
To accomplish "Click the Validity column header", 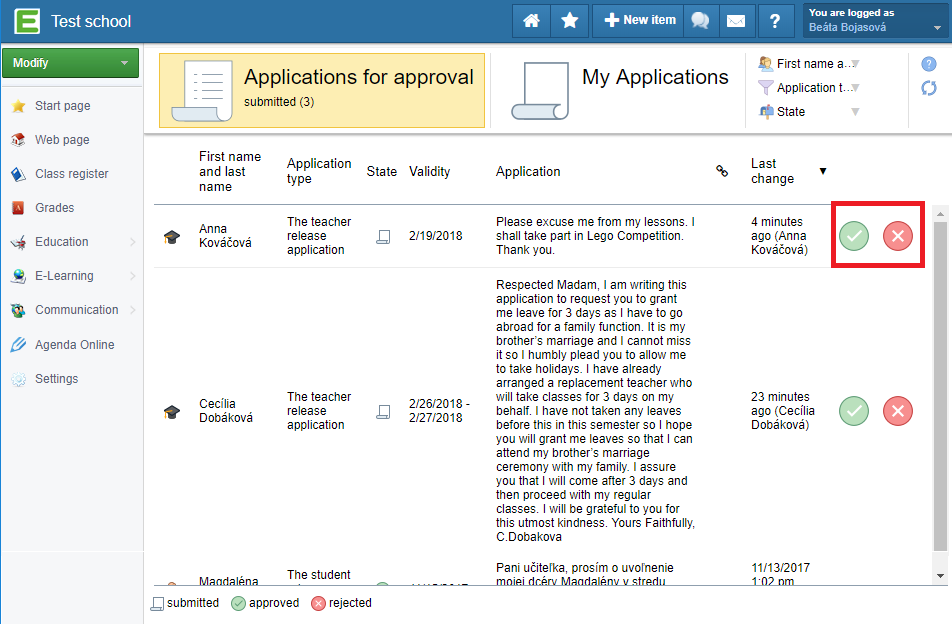I will [429, 171].
